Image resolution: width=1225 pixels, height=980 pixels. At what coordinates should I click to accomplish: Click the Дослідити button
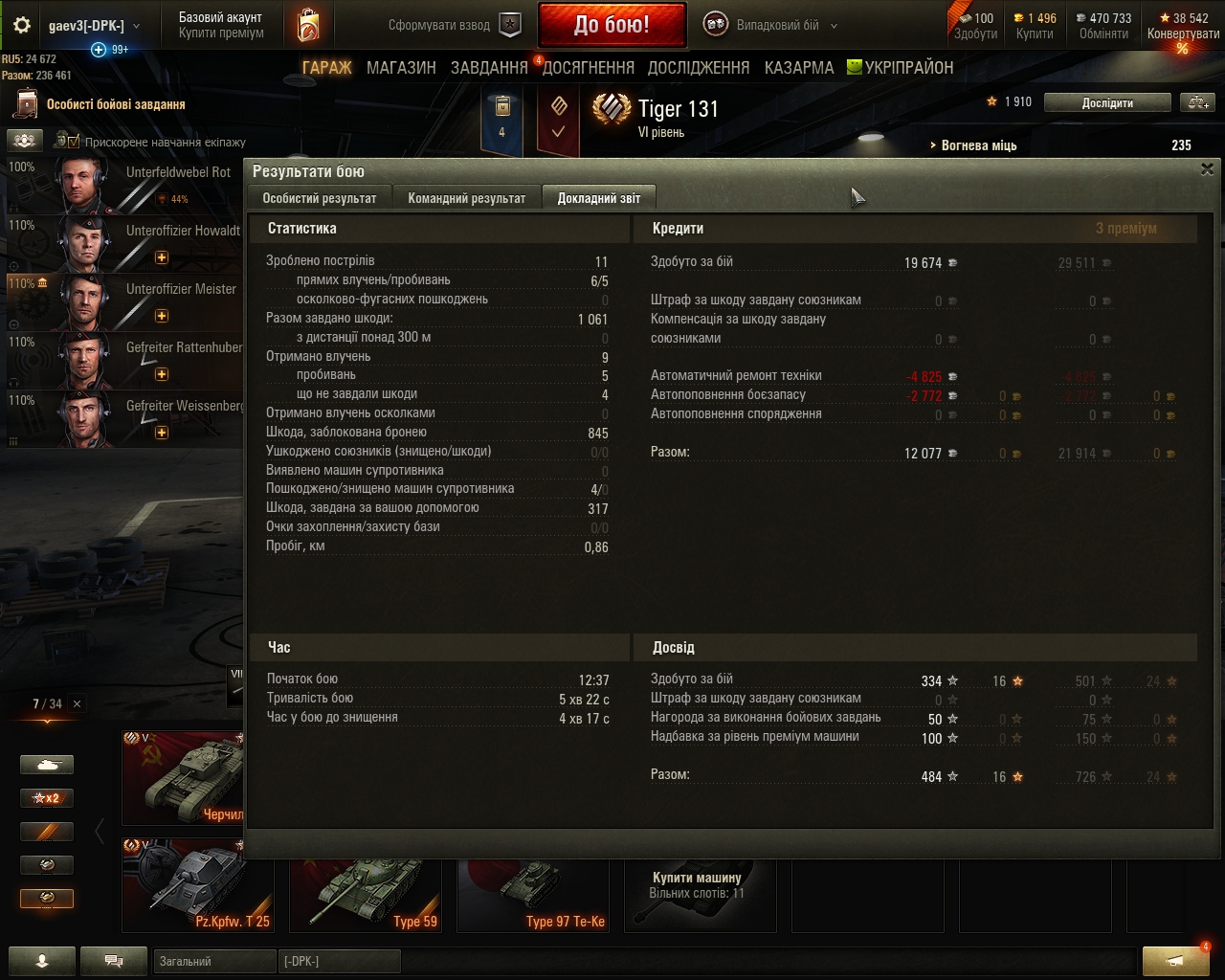(1107, 102)
